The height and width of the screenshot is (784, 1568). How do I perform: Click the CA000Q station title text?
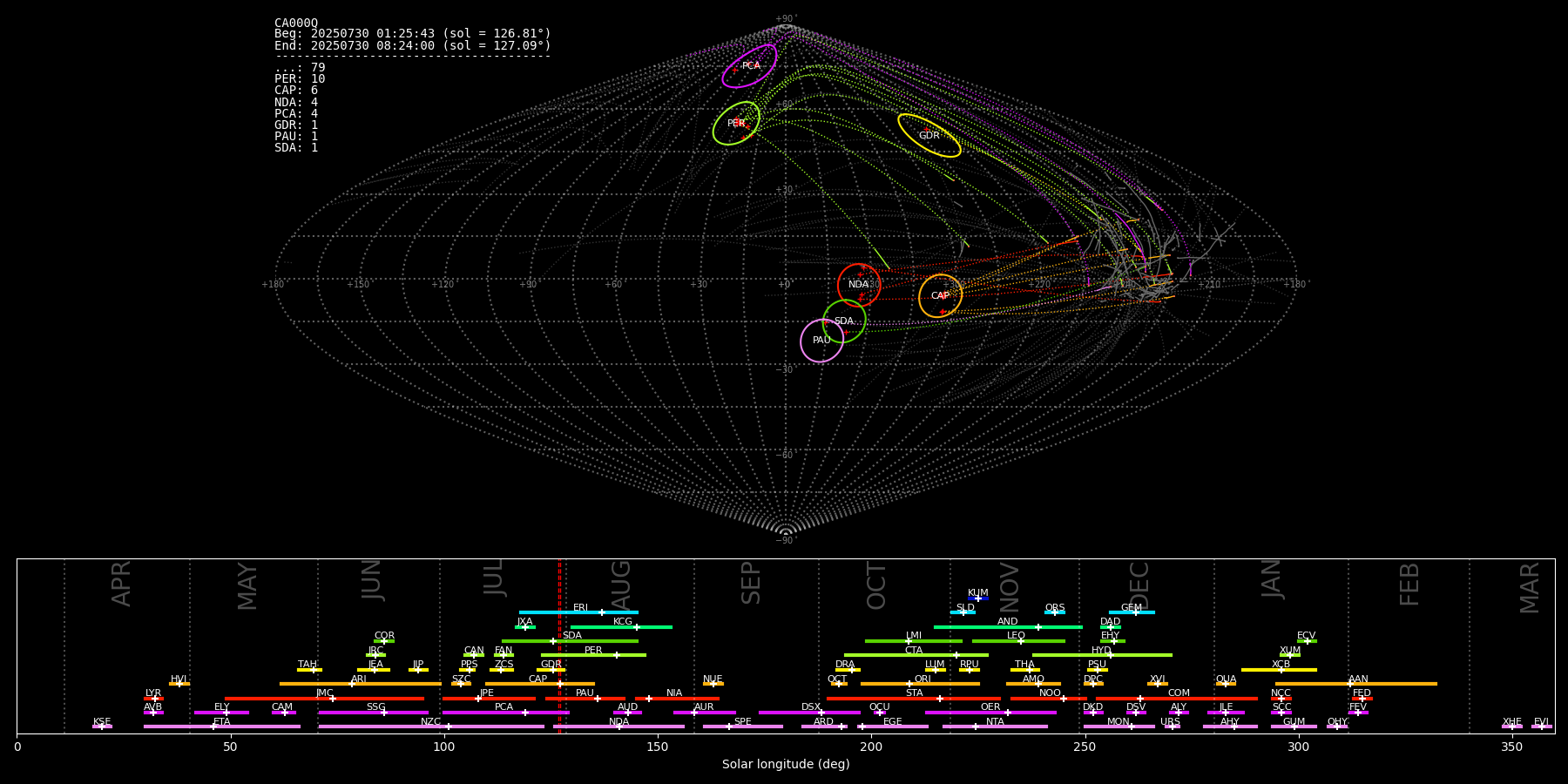[x=296, y=23]
